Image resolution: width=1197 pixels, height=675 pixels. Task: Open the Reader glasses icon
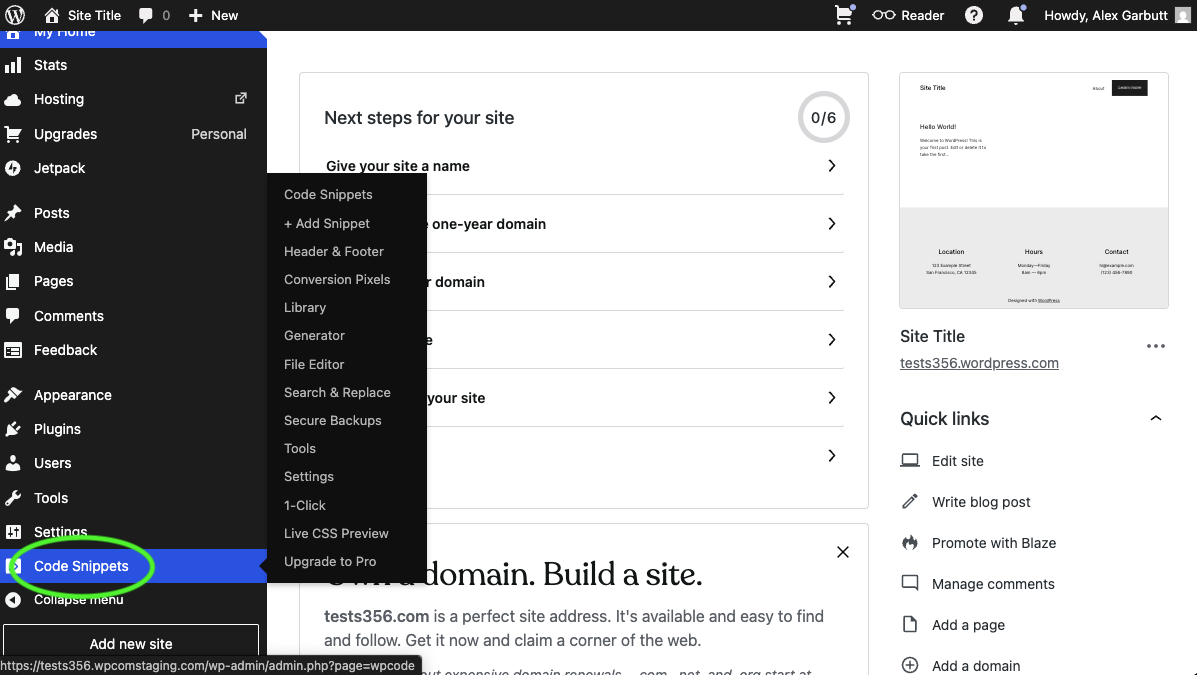[x=884, y=15]
